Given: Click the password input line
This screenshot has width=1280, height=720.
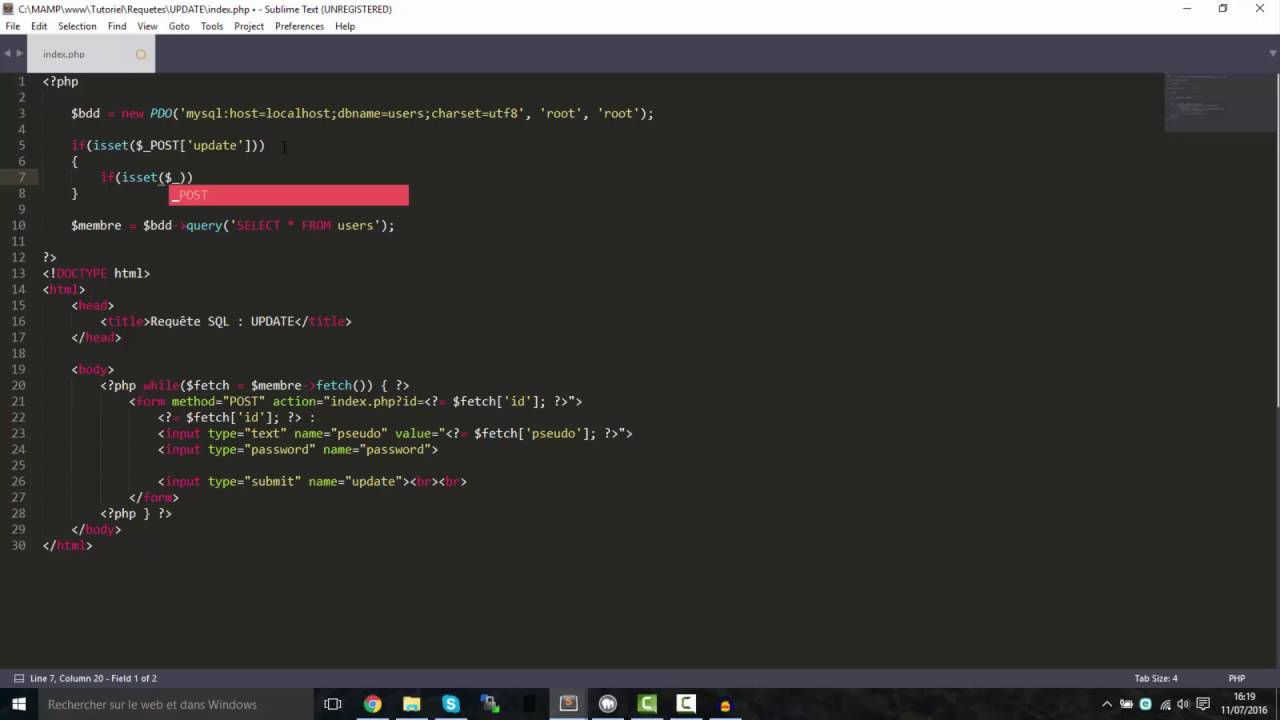Looking at the screenshot, I should 298,449.
